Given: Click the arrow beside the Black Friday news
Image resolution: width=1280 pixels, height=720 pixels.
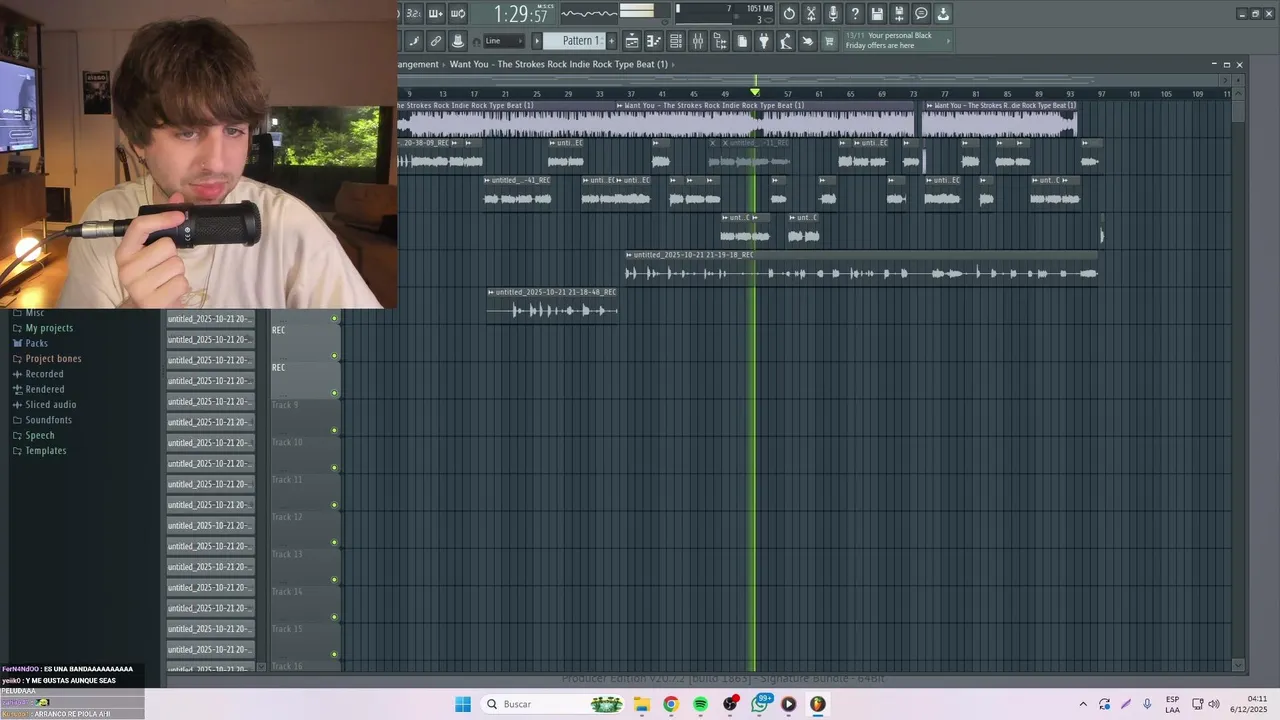Looking at the screenshot, I should point(948,41).
